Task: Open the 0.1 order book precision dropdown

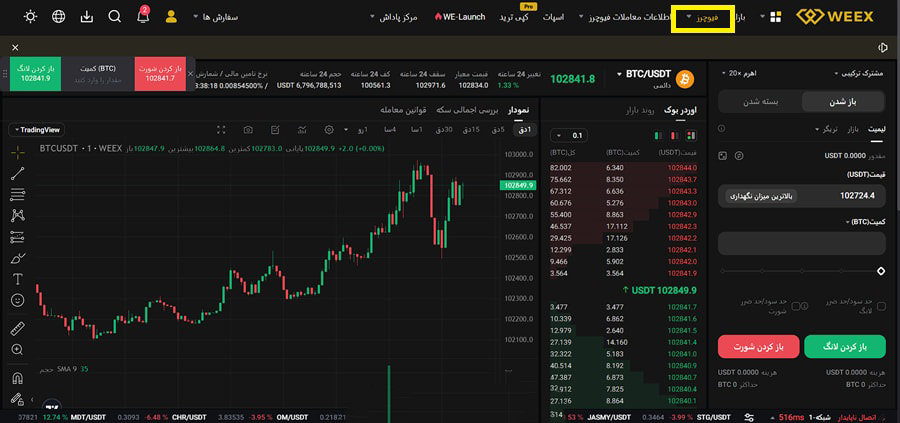Action: (x=569, y=135)
